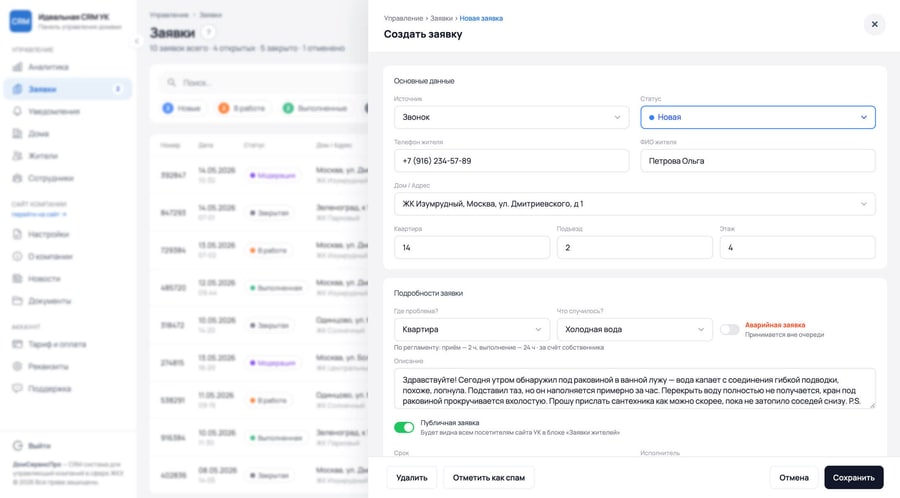Image resolution: width=900 pixels, height=498 pixels.
Task: Turn off the Публичная заявка switch
Action: click(x=404, y=427)
